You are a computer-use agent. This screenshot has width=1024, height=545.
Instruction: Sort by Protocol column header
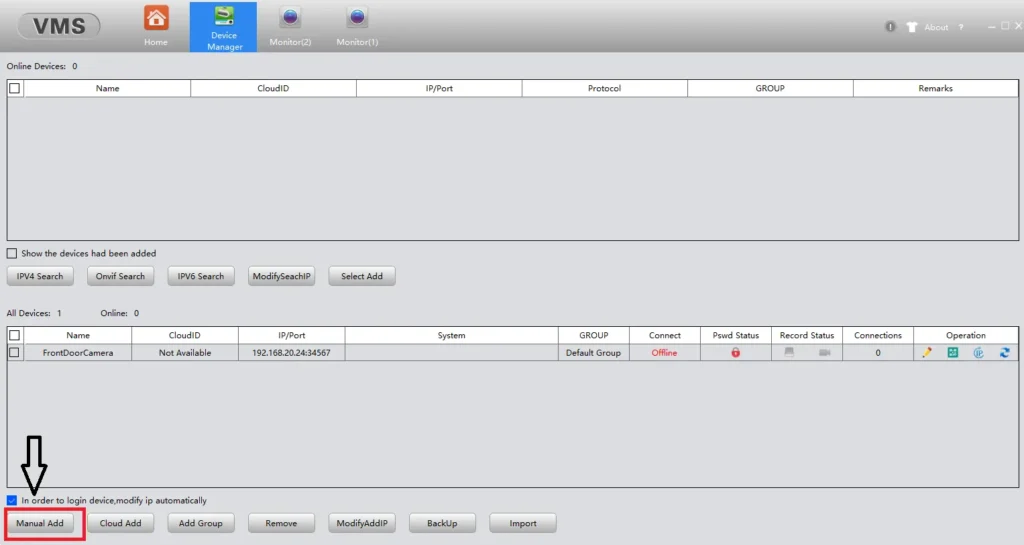604,88
